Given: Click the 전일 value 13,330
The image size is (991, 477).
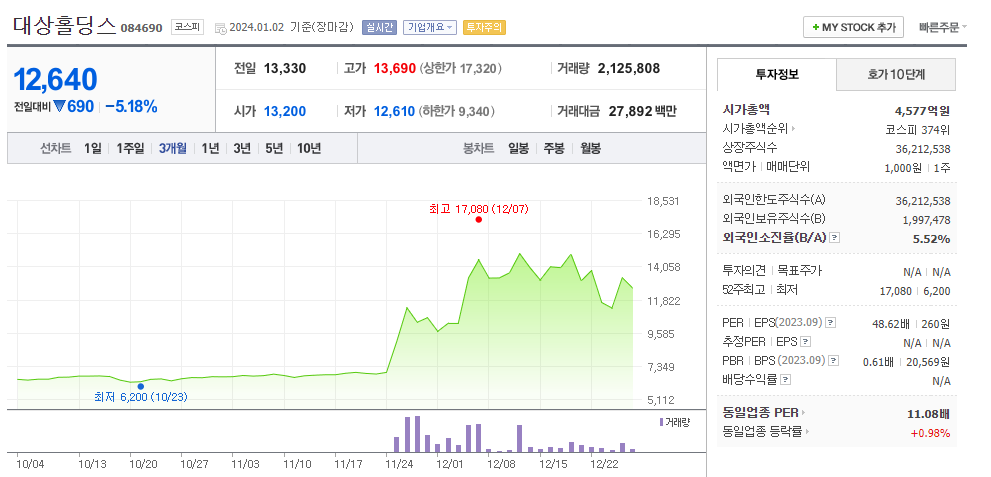Looking at the screenshot, I should tap(284, 68).
